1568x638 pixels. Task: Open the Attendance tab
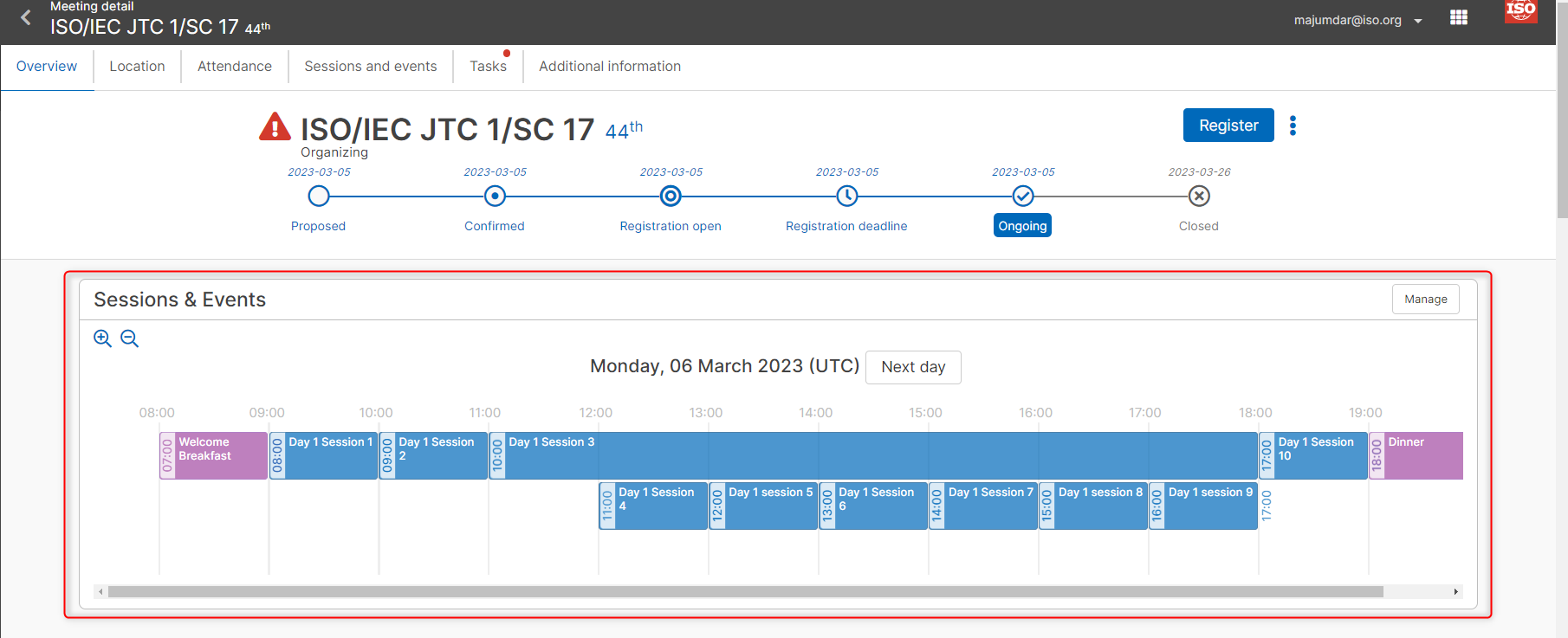pyautogui.click(x=235, y=67)
